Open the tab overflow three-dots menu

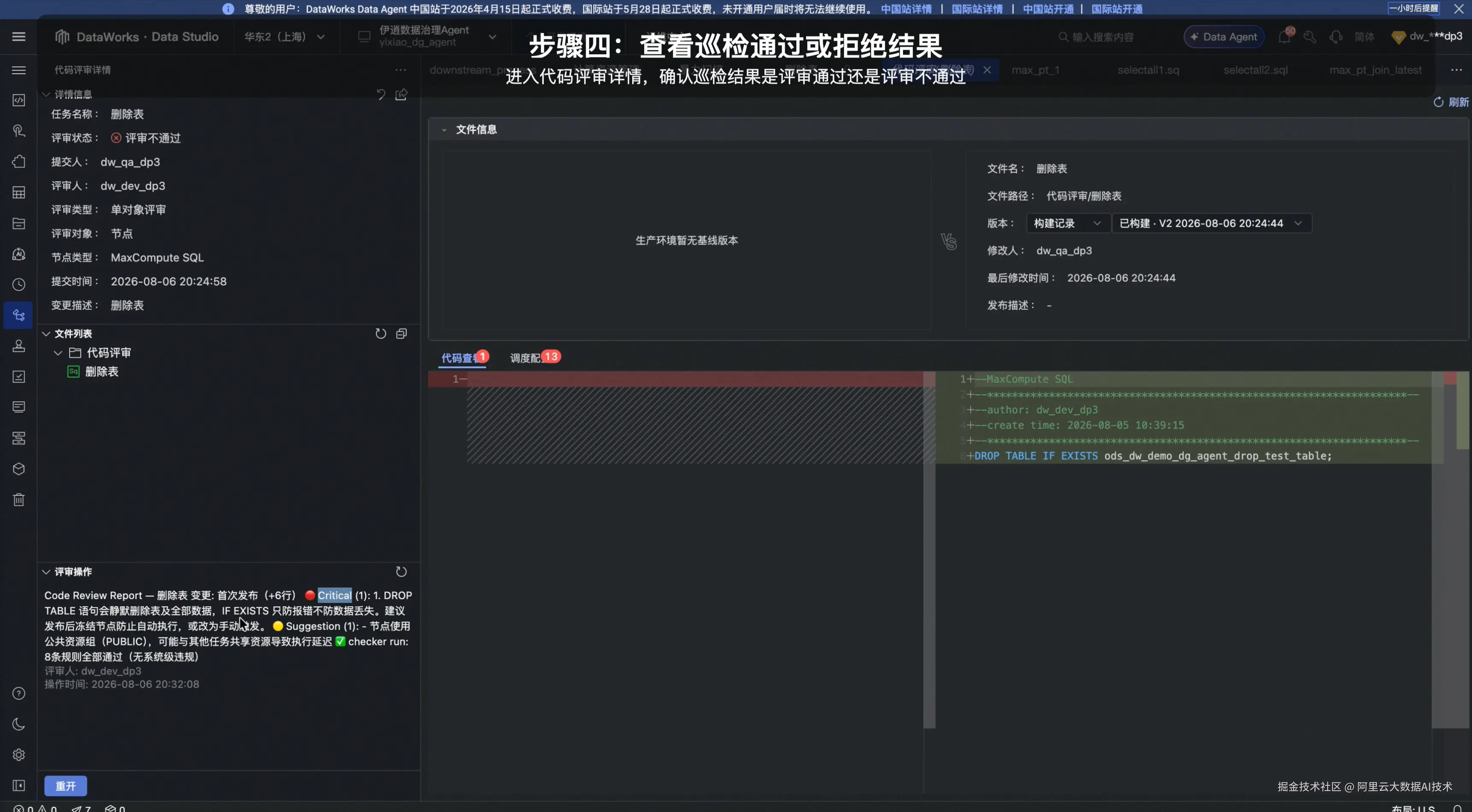point(1456,70)
